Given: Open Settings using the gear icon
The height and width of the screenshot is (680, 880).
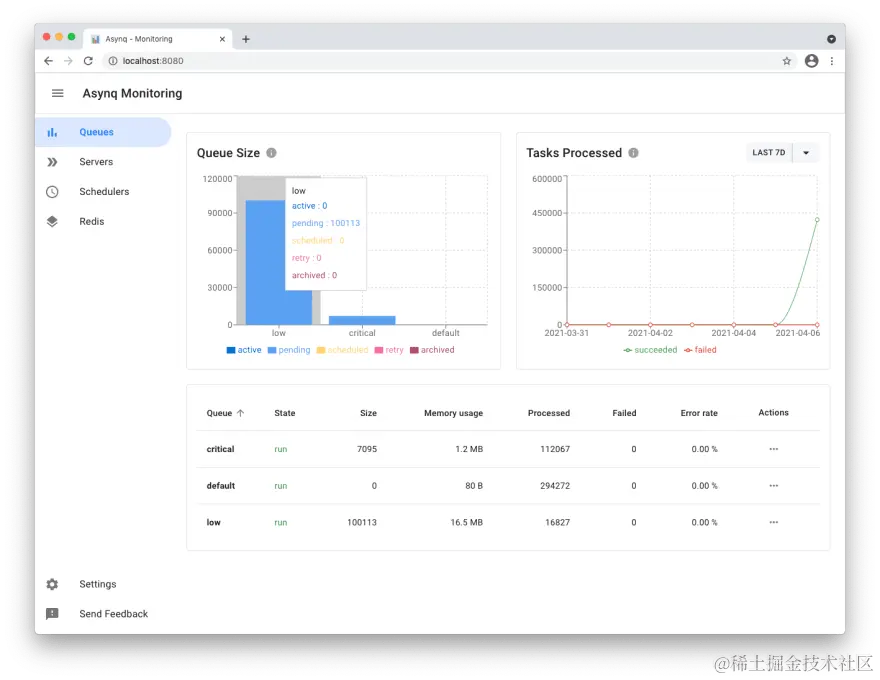Looking at the screenshot, I should click(53, 584).
